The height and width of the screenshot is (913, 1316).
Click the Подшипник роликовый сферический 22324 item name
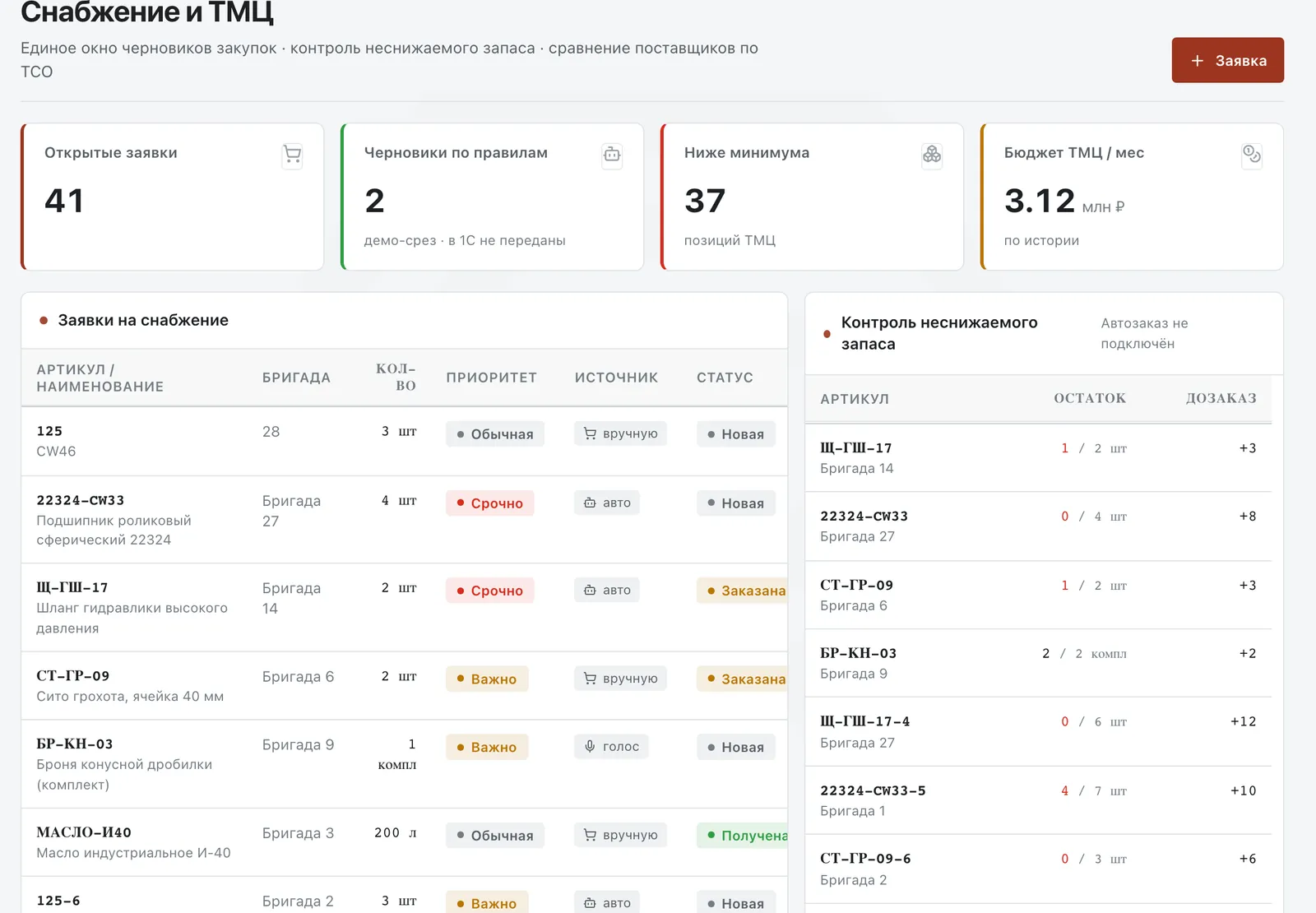point(114,531)
